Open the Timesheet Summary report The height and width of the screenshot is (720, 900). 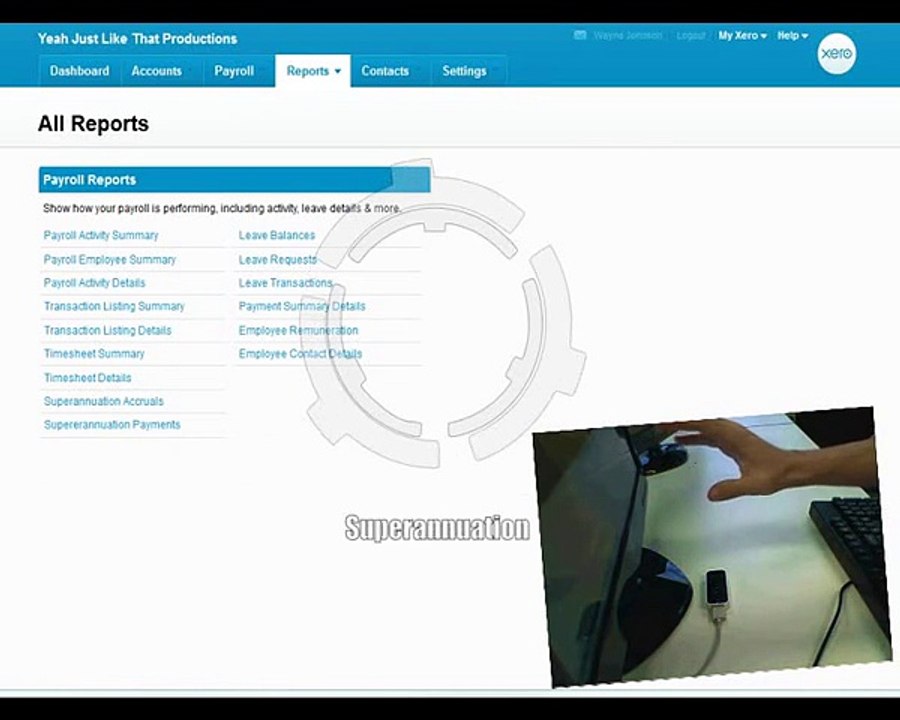94,354
